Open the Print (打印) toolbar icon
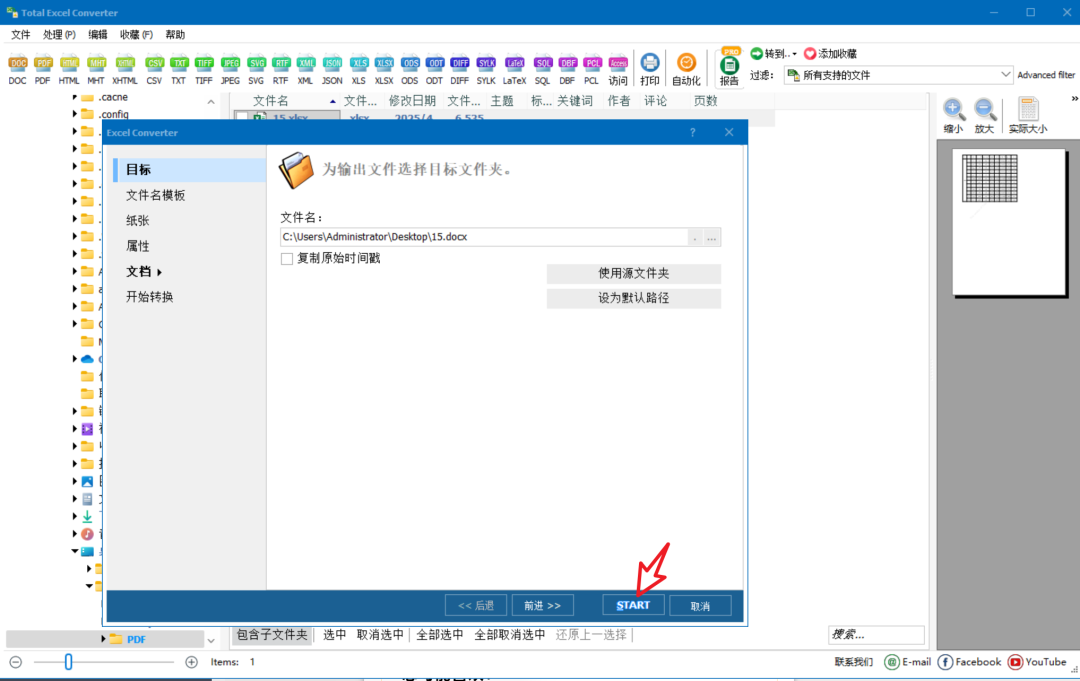The width and height of the screenshot is (1080, 681). pyautogui.click(x=650, y=70)
